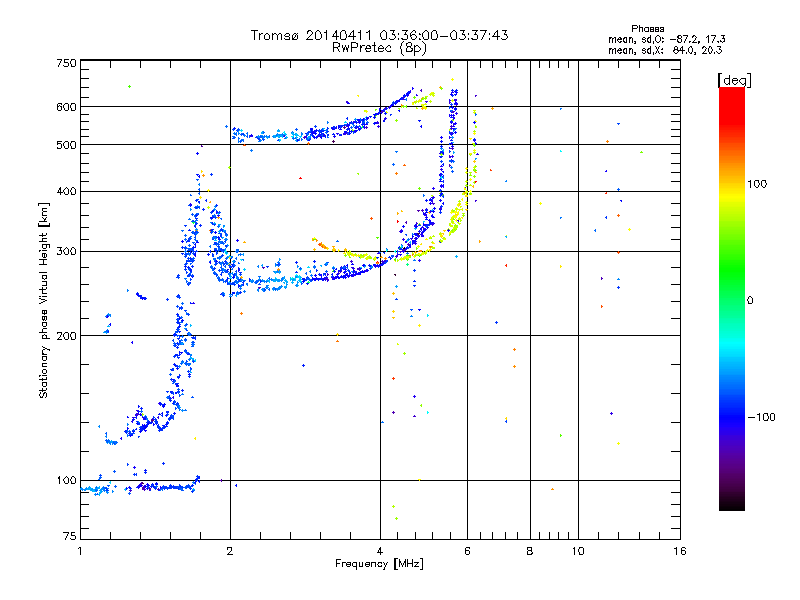Click the x-axis tick label '8'

(530, 552)
